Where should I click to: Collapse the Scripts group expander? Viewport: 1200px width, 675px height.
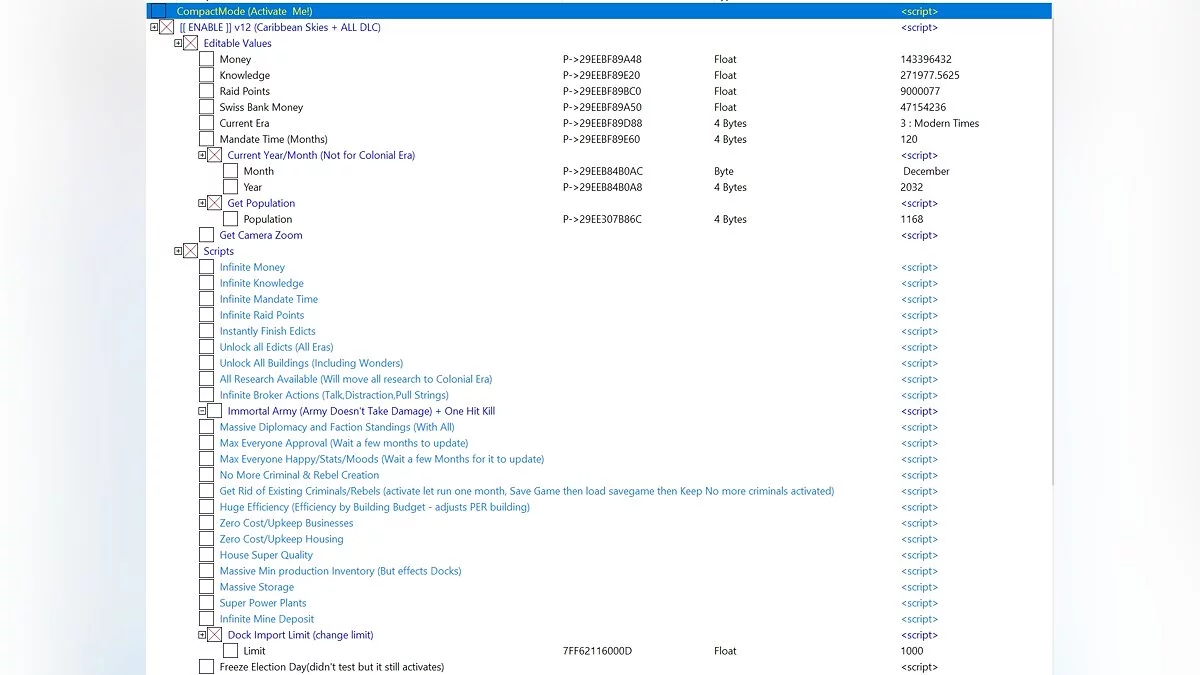click(178, 251)
